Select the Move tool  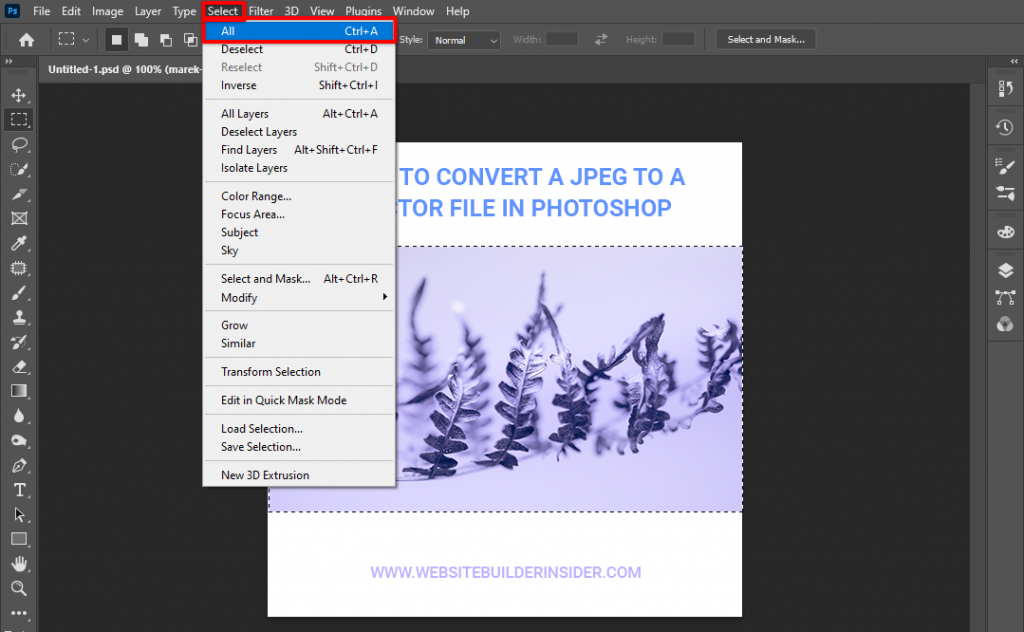(x=19, y=95)
